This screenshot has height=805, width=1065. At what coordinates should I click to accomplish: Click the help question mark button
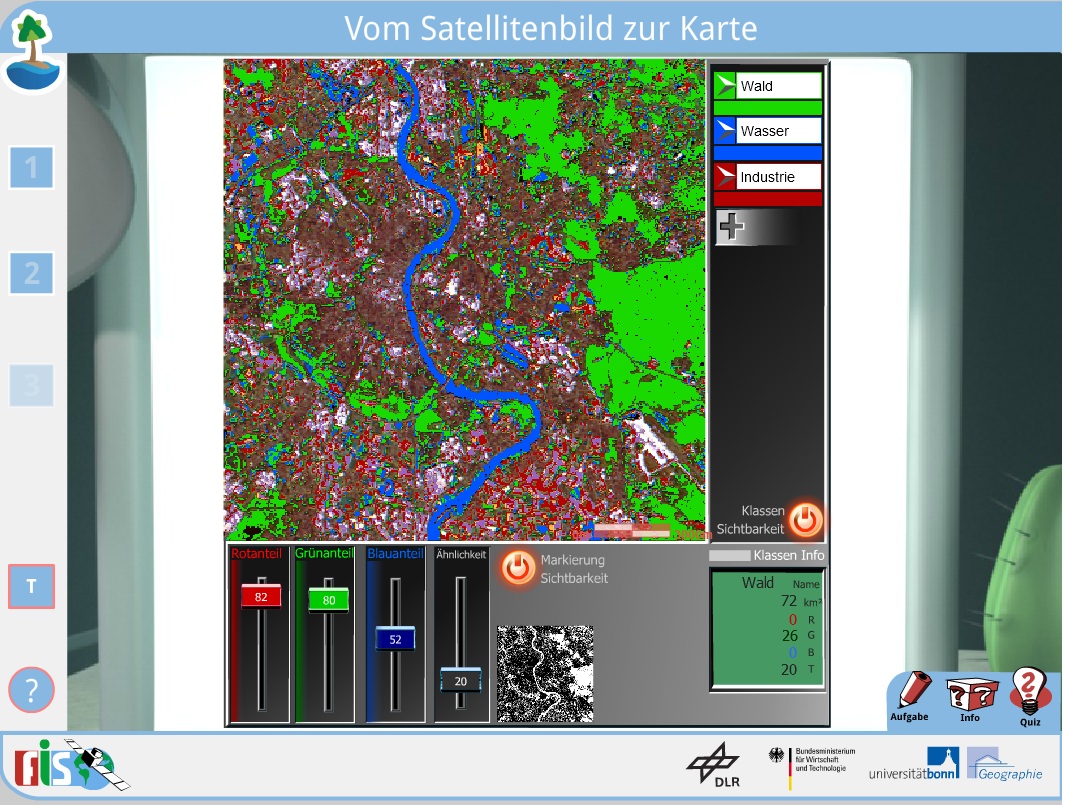point(31,689)
